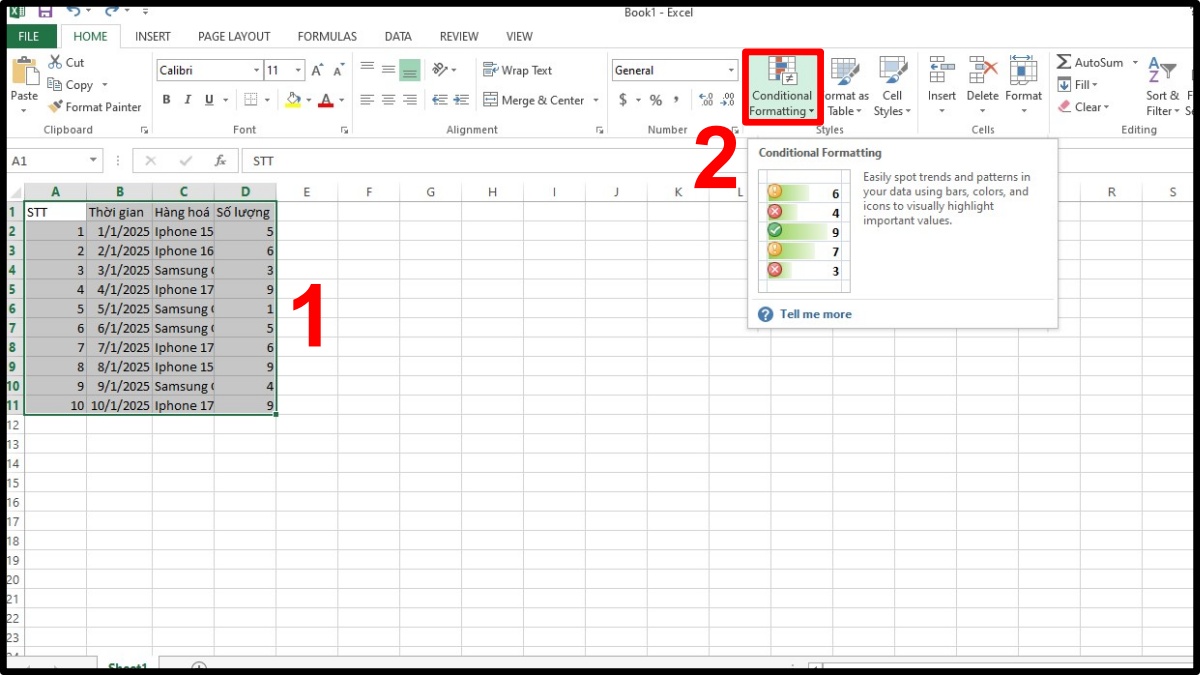
Task: Click the Undo arrow in quick access toolbar
Action: (x=72, y=12)
